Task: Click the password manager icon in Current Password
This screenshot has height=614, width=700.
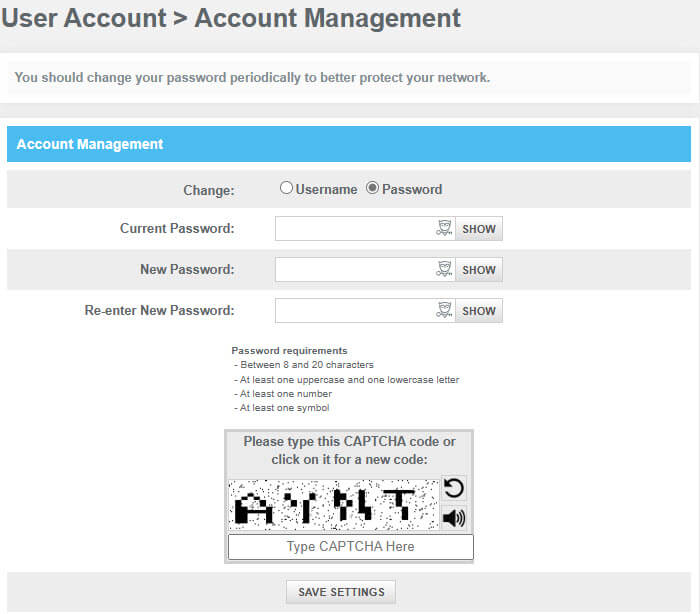Action: pos(444,229)
